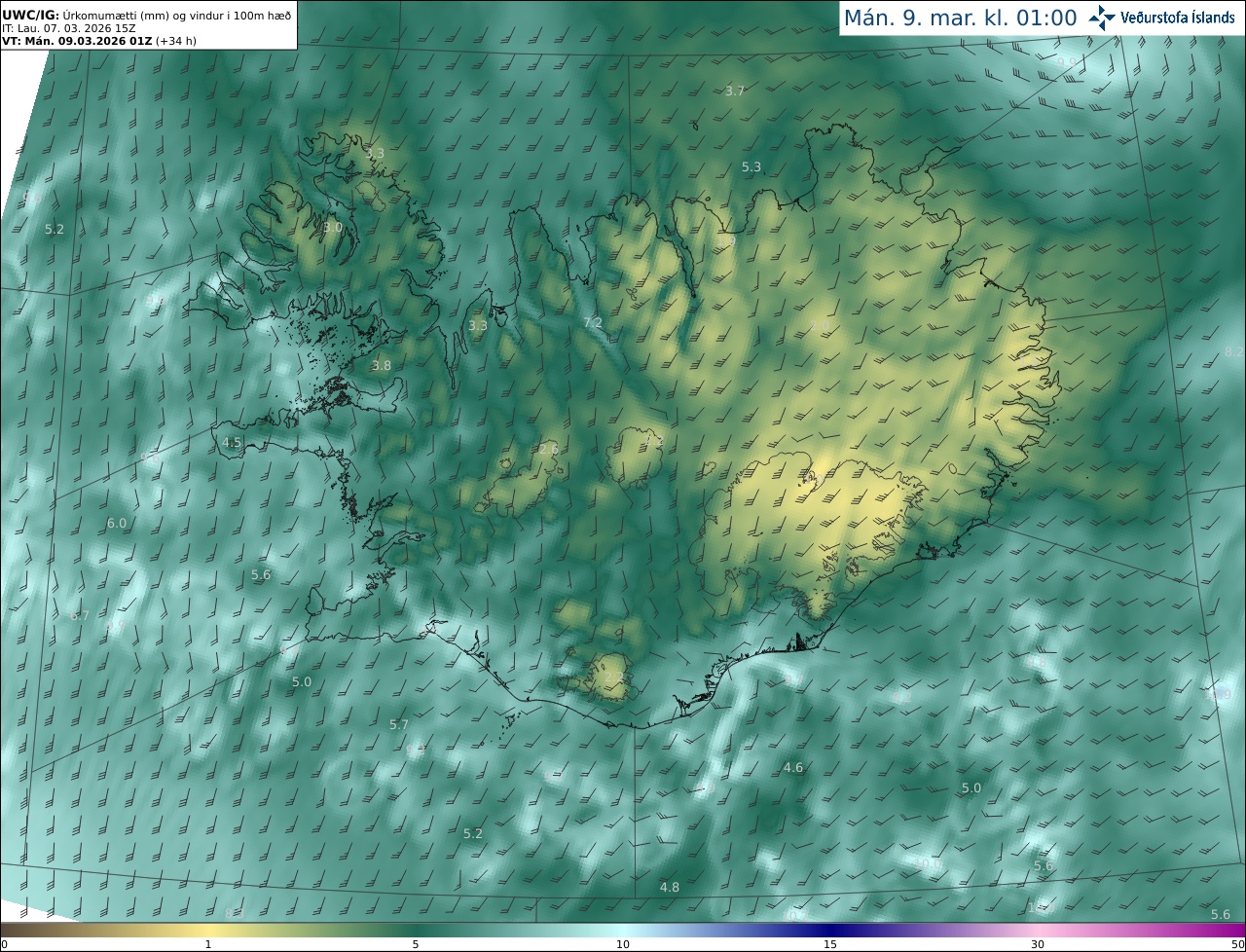
Task: Click the 5.3 value label on the map
Action: (751, 167)
